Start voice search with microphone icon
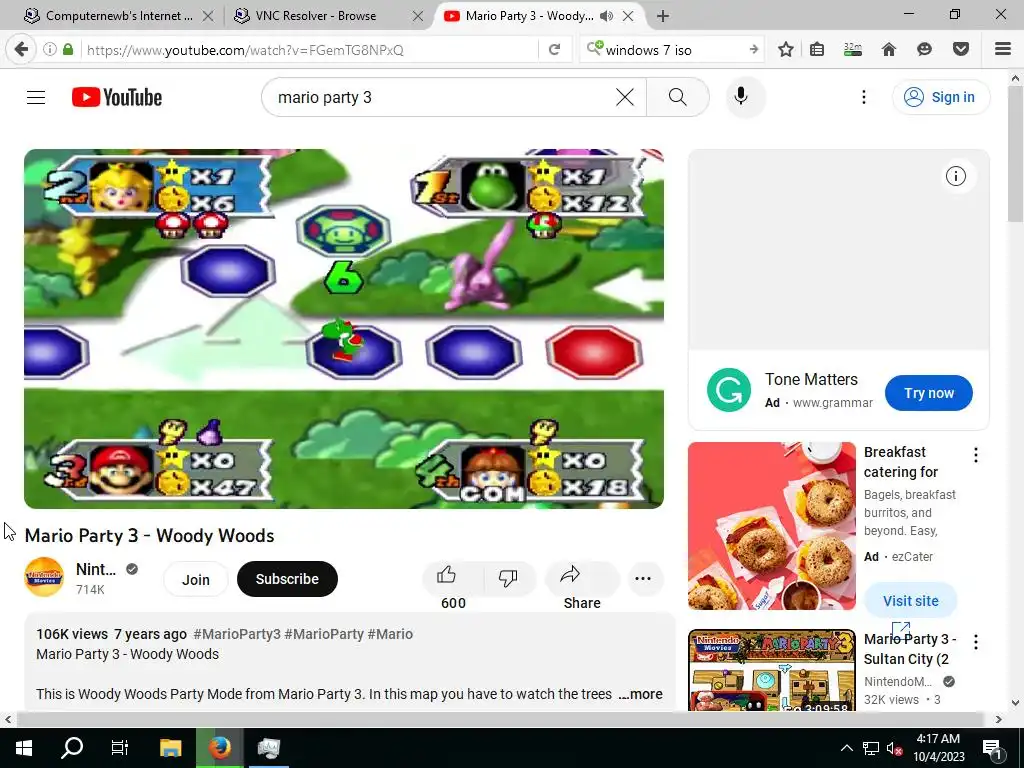 tap(741, 97)
